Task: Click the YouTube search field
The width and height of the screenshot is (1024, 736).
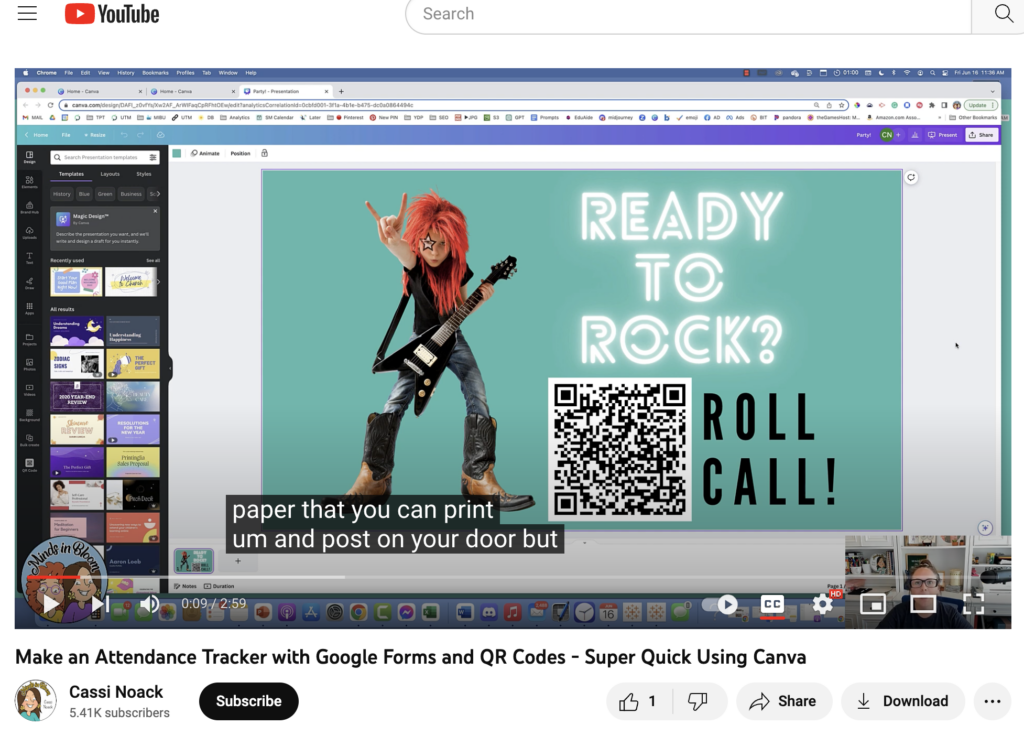Action: 688,14
